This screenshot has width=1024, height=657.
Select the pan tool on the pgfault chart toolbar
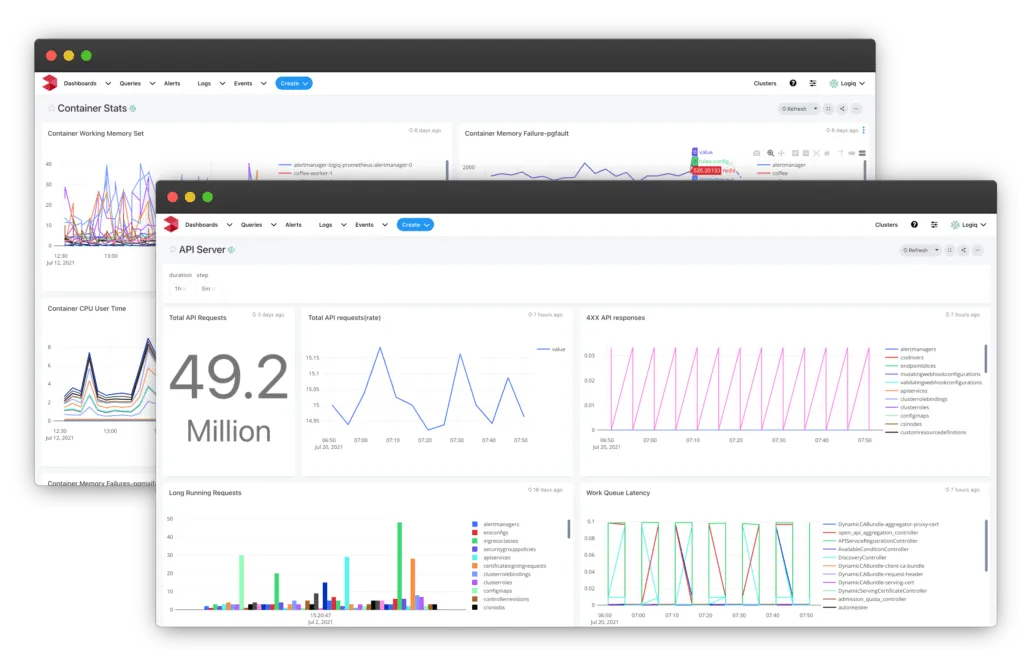tap(781, 153)
